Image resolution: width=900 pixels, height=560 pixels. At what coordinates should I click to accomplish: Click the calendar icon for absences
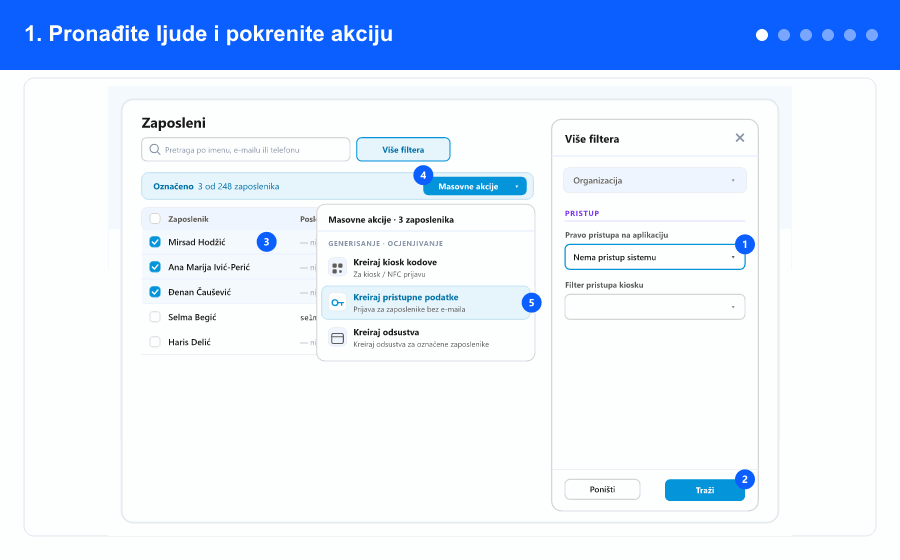(x=338, y=339)
